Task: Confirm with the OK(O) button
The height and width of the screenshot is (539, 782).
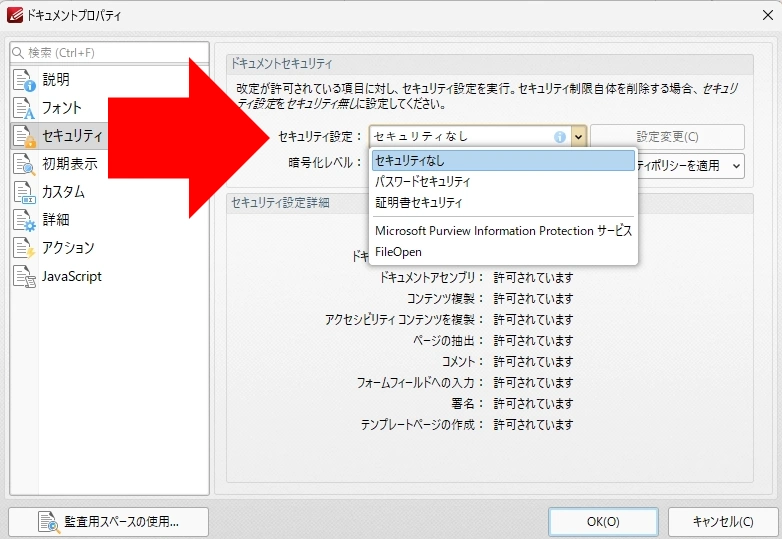Action: (x=603, y=522)
